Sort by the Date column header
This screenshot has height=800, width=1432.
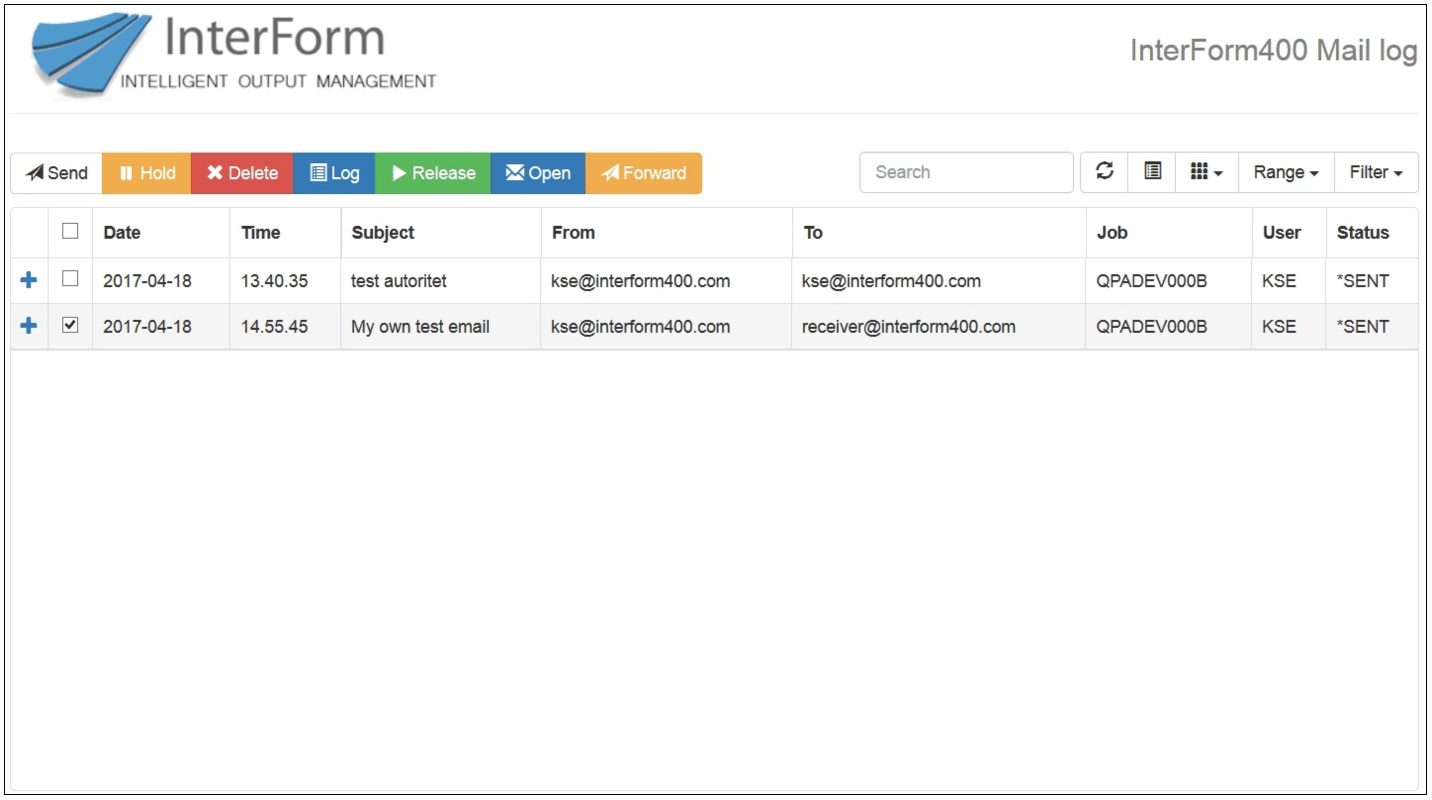pos(161,232)
